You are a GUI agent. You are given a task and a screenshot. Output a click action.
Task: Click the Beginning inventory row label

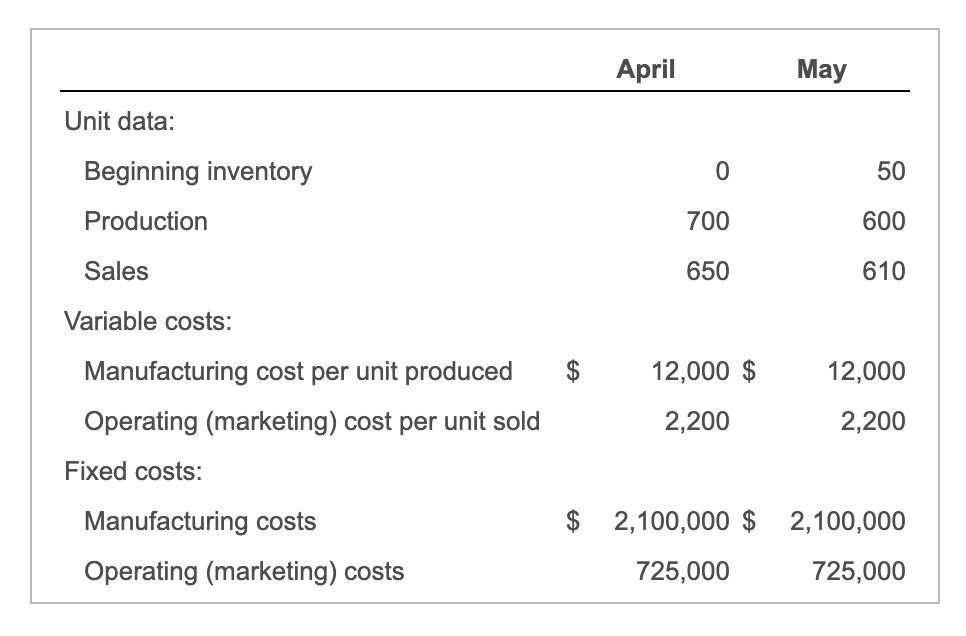click(198, 172)
